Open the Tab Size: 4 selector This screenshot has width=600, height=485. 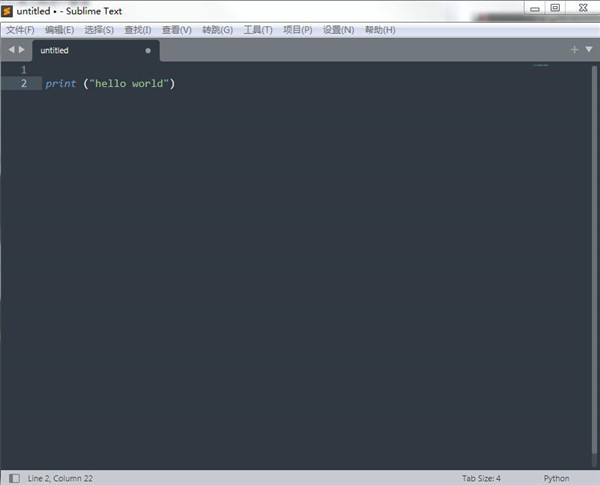click(x=481, y=478)
